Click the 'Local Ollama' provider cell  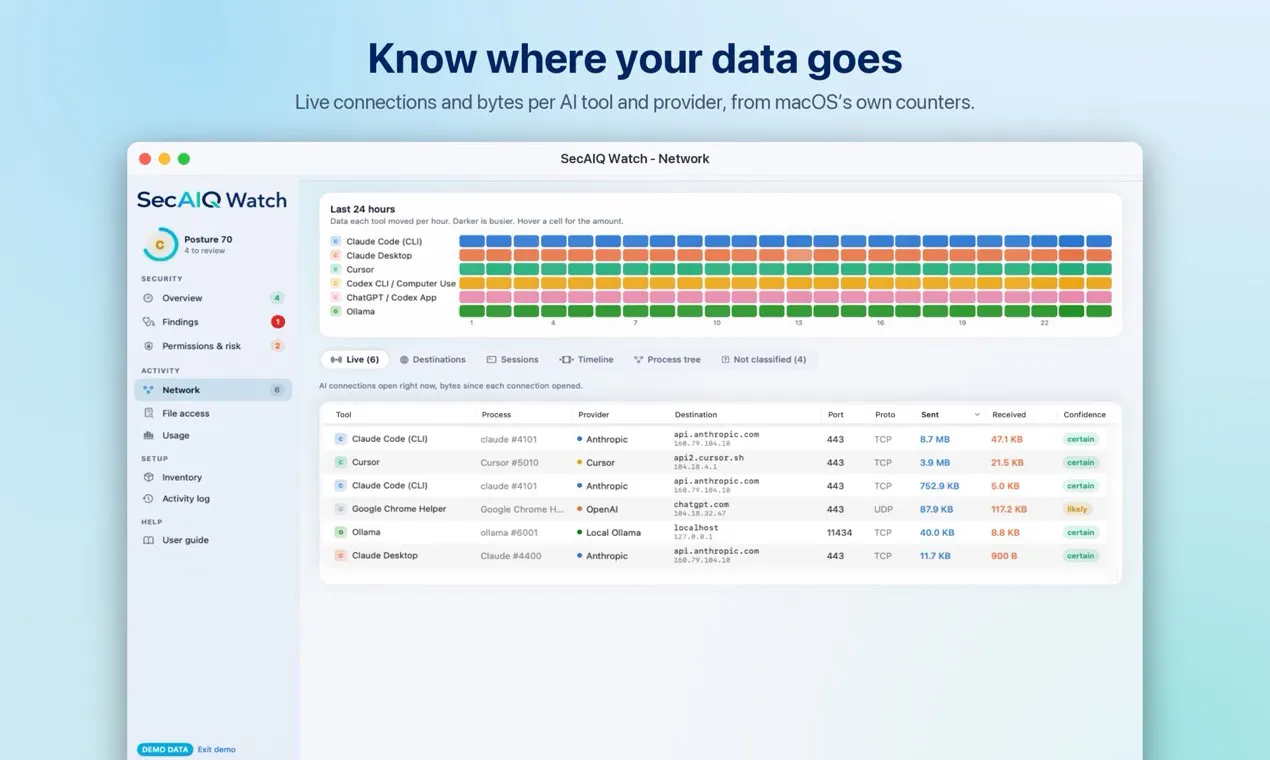pyautogui.click(x=612, y=532)
